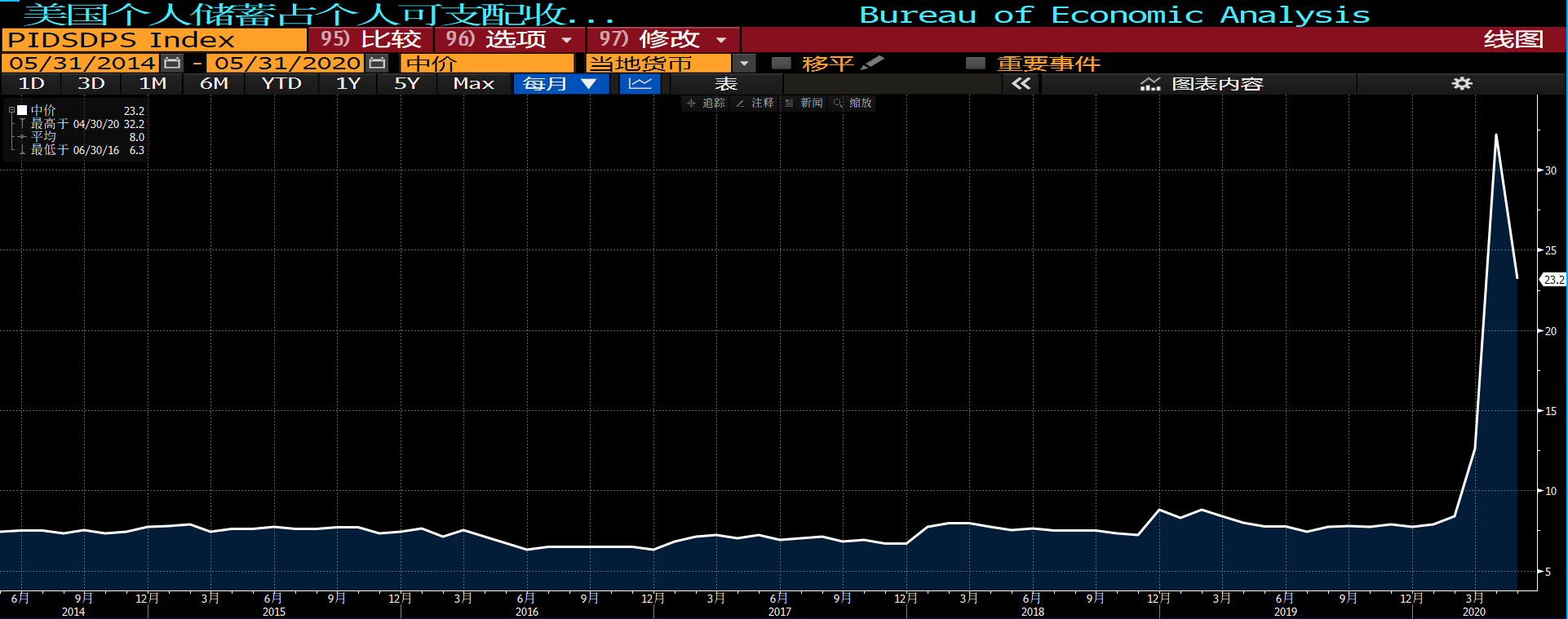Collapse the 中价 legend tree box
The width and height of the screenshot is (1568, 619).
click(11, 110)
